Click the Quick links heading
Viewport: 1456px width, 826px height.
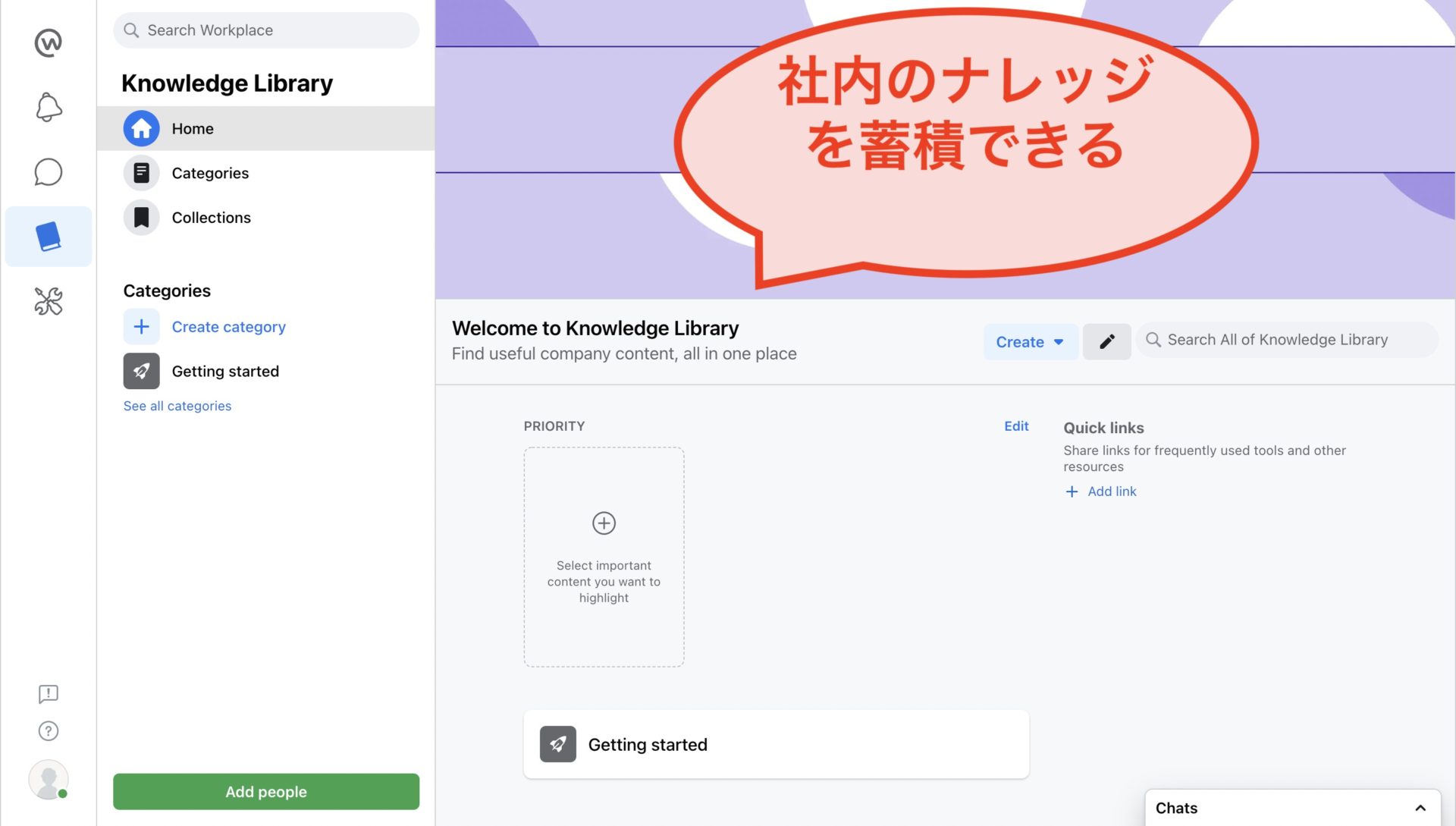tap(1103, 428)
